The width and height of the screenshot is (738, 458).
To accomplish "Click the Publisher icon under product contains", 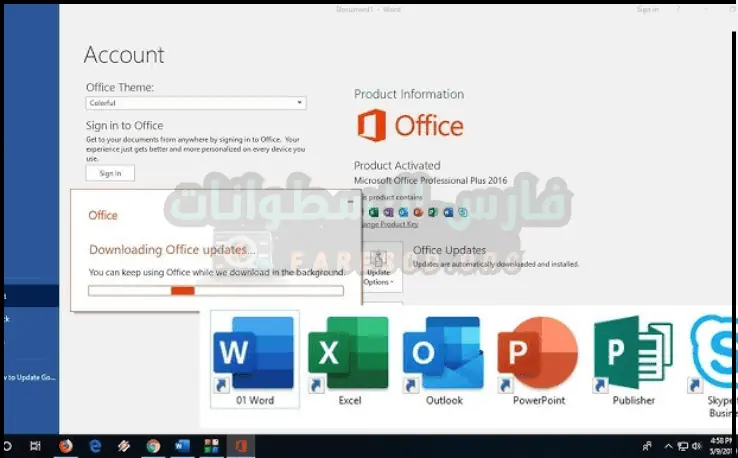I will [x=433, y=212].
